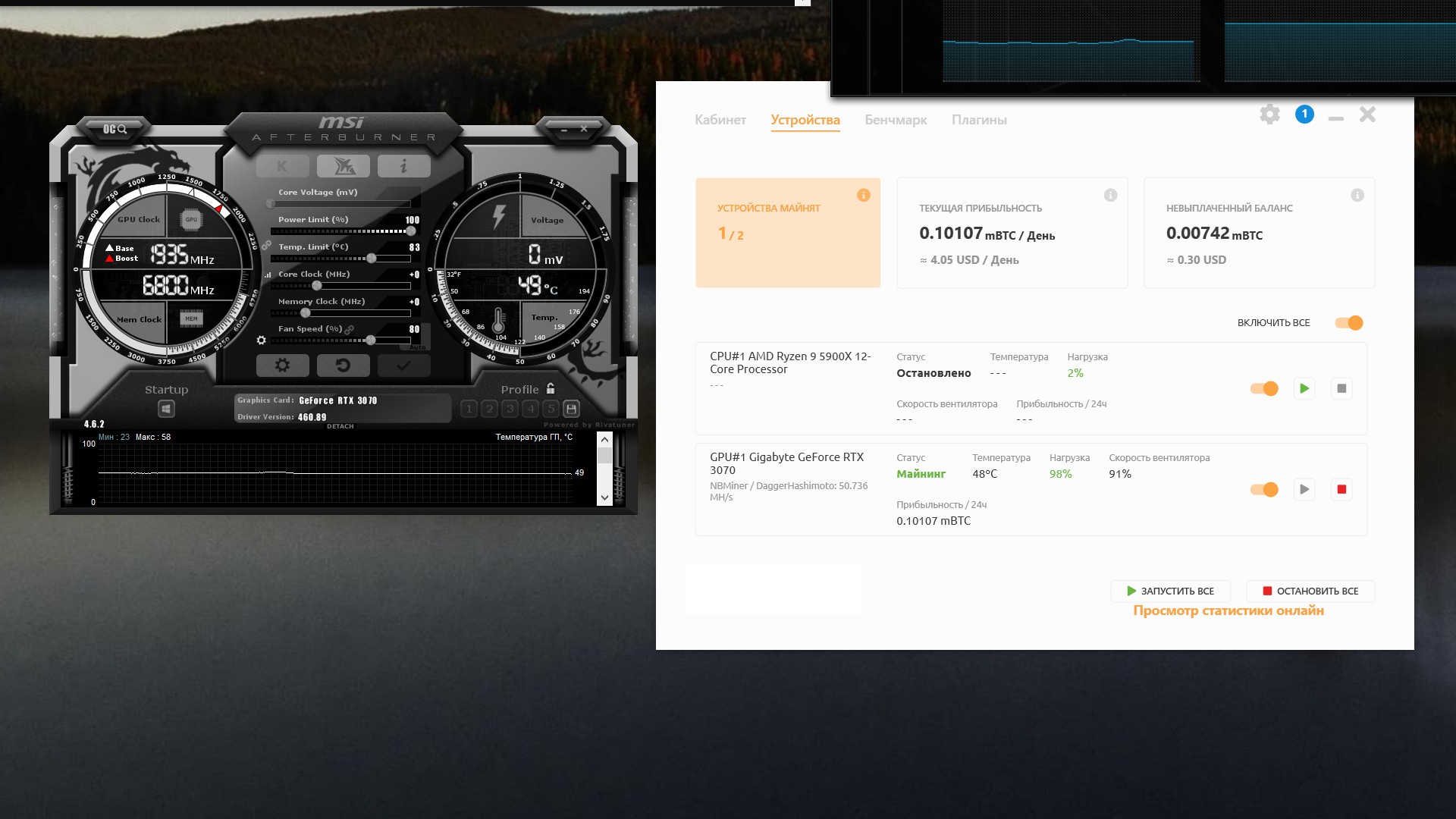Start mining on GPU#1 RTX 3070
1456x819 pixels.
1304,489
